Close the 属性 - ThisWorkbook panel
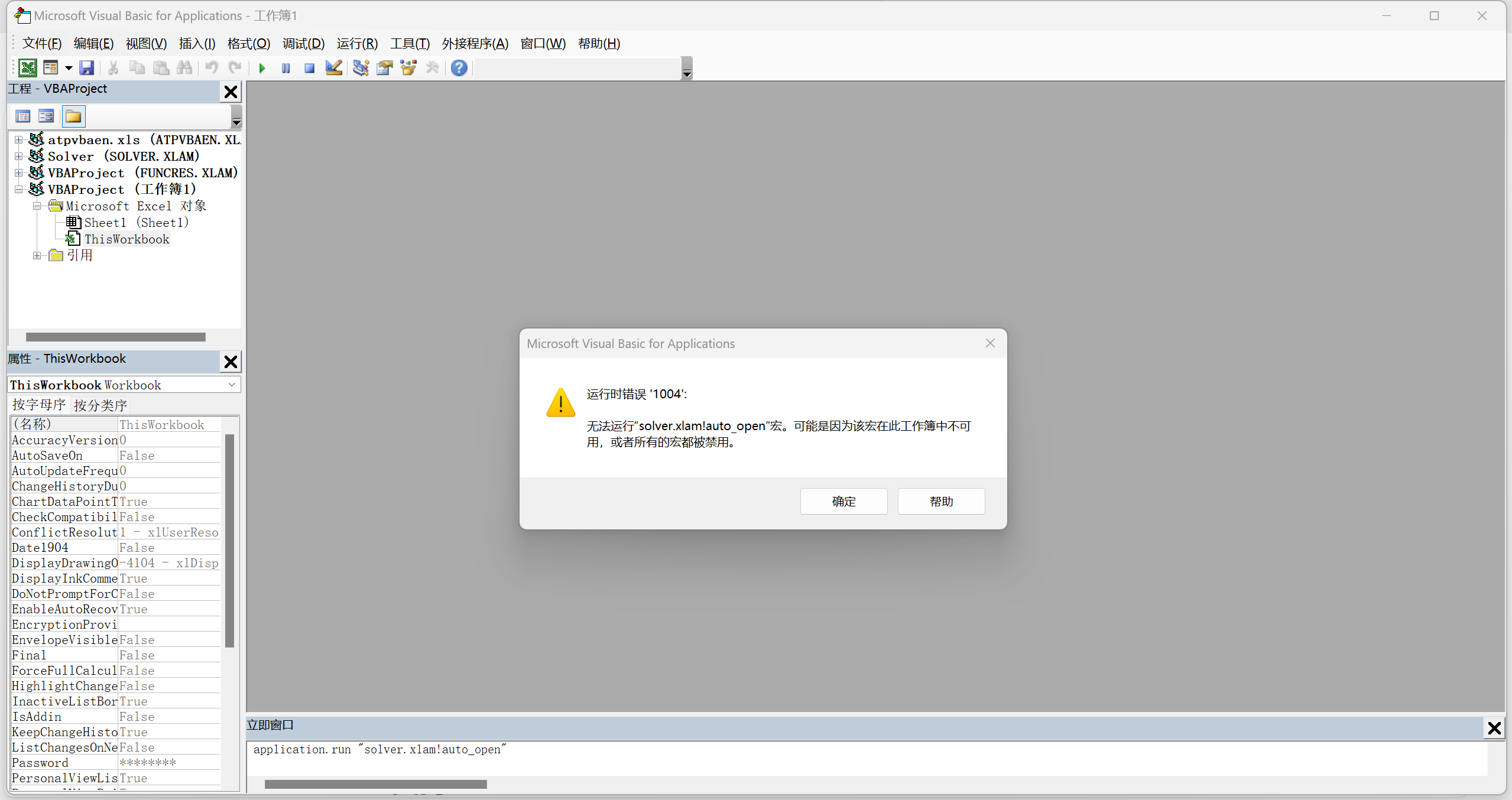Image resolution: width=1512 pixels, height=800 pixels. [231, 361]
